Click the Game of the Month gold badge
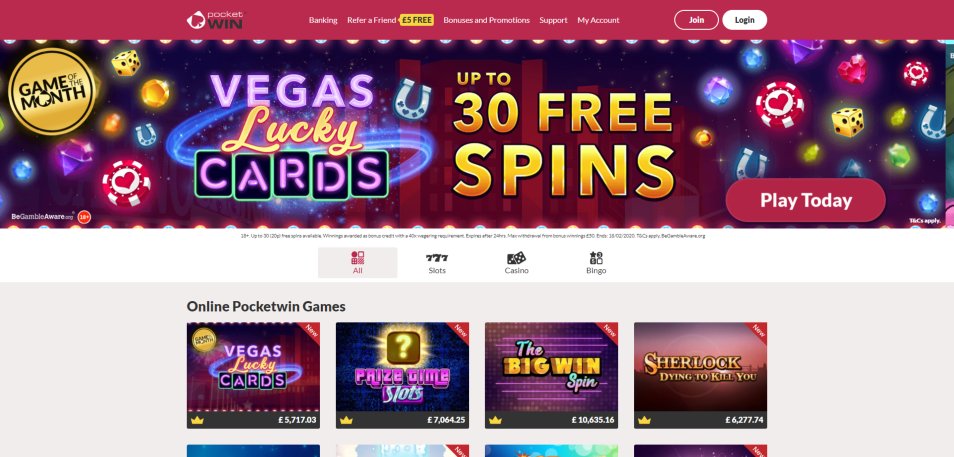 coord(52,91)
